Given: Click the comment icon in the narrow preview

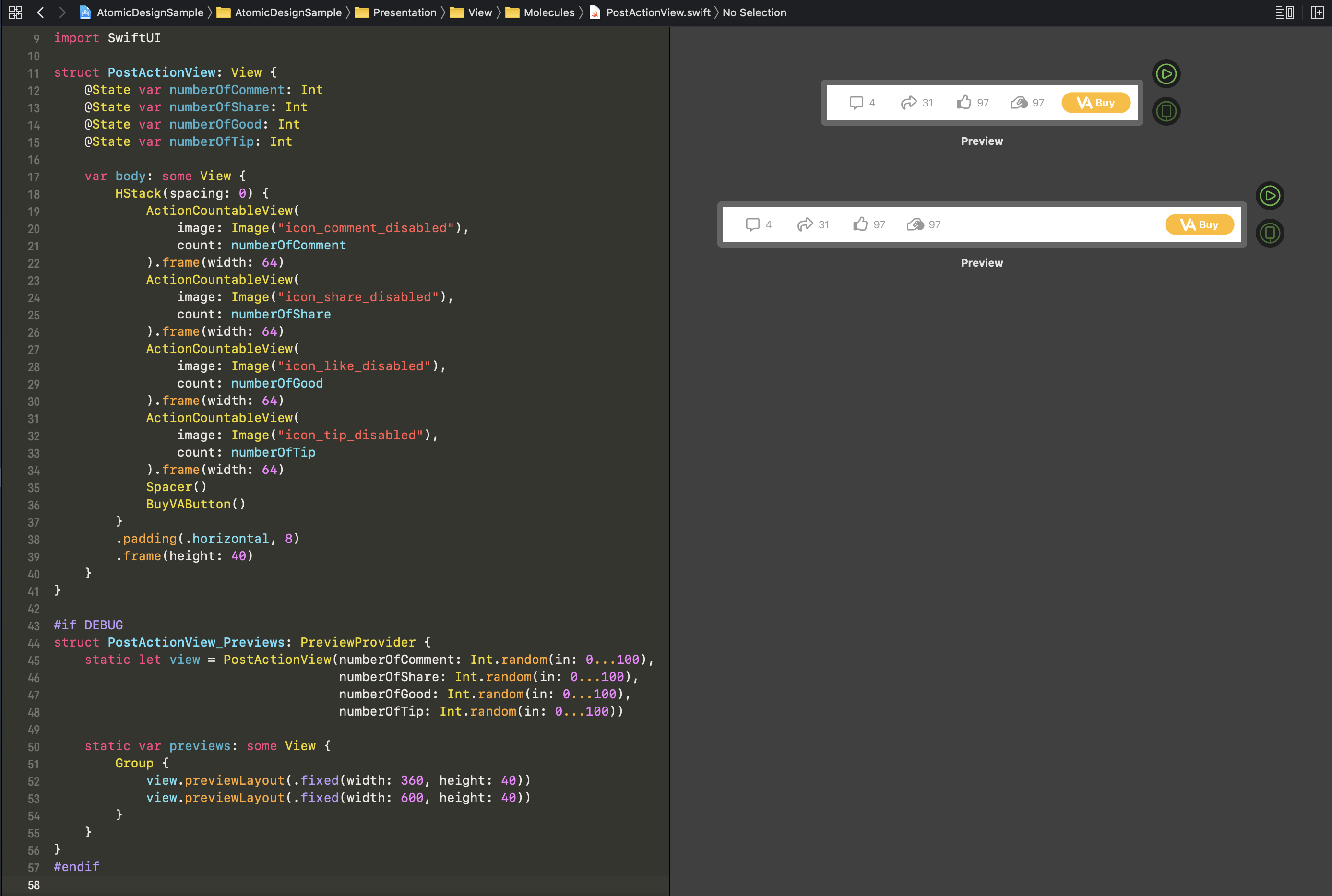Looking at the screenshot, I should coord(856,103).
